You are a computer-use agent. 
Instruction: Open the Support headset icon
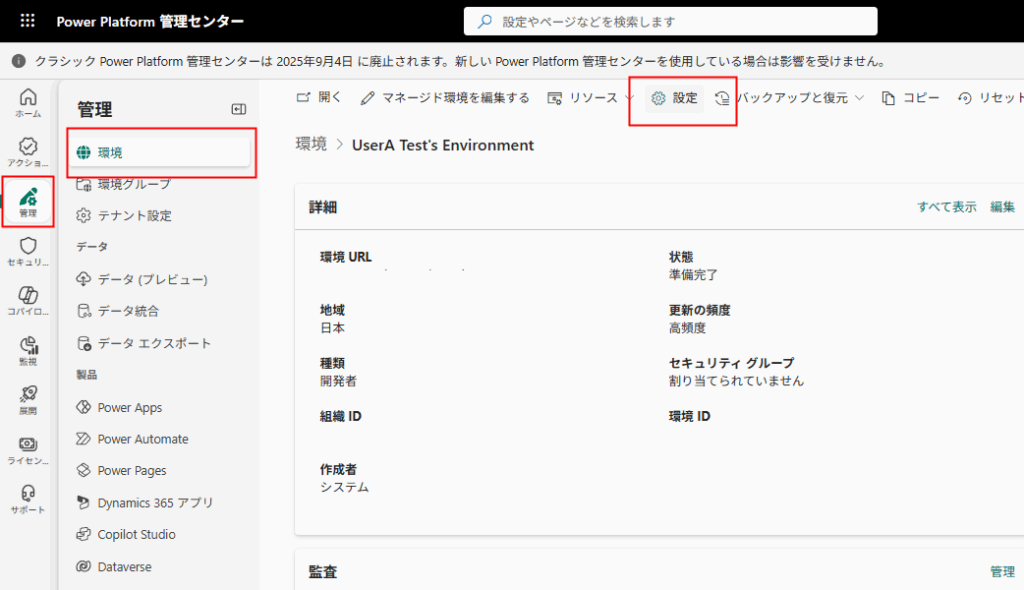[28, 500]
